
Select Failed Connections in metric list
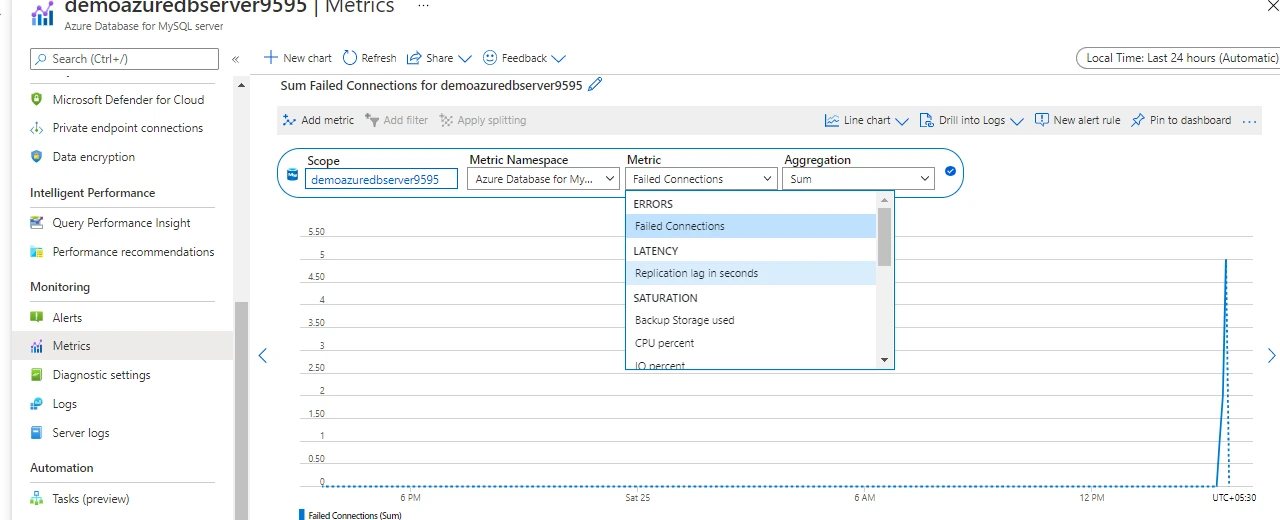pyautogui.click(x=751, y=226)
